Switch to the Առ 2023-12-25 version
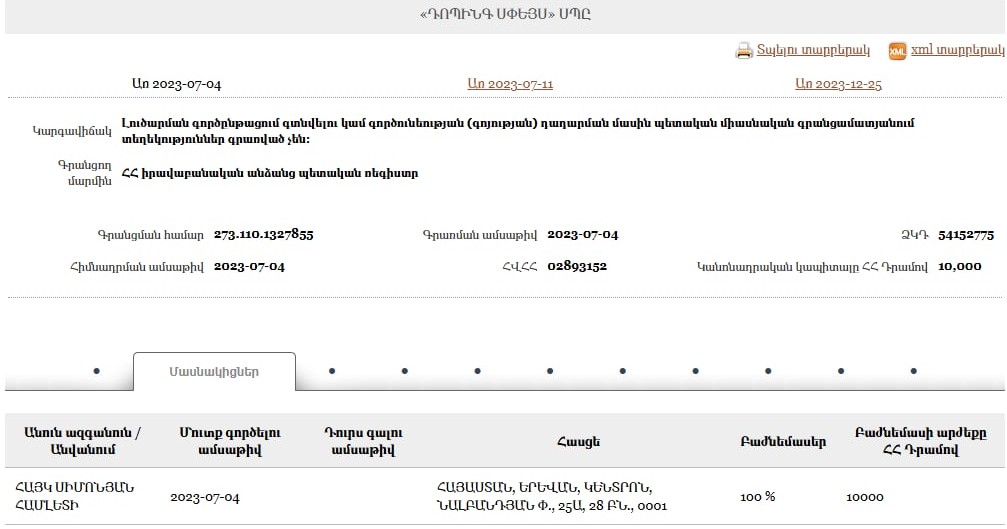The width and height of the screenshot is (1007, 529). (838, 84)
